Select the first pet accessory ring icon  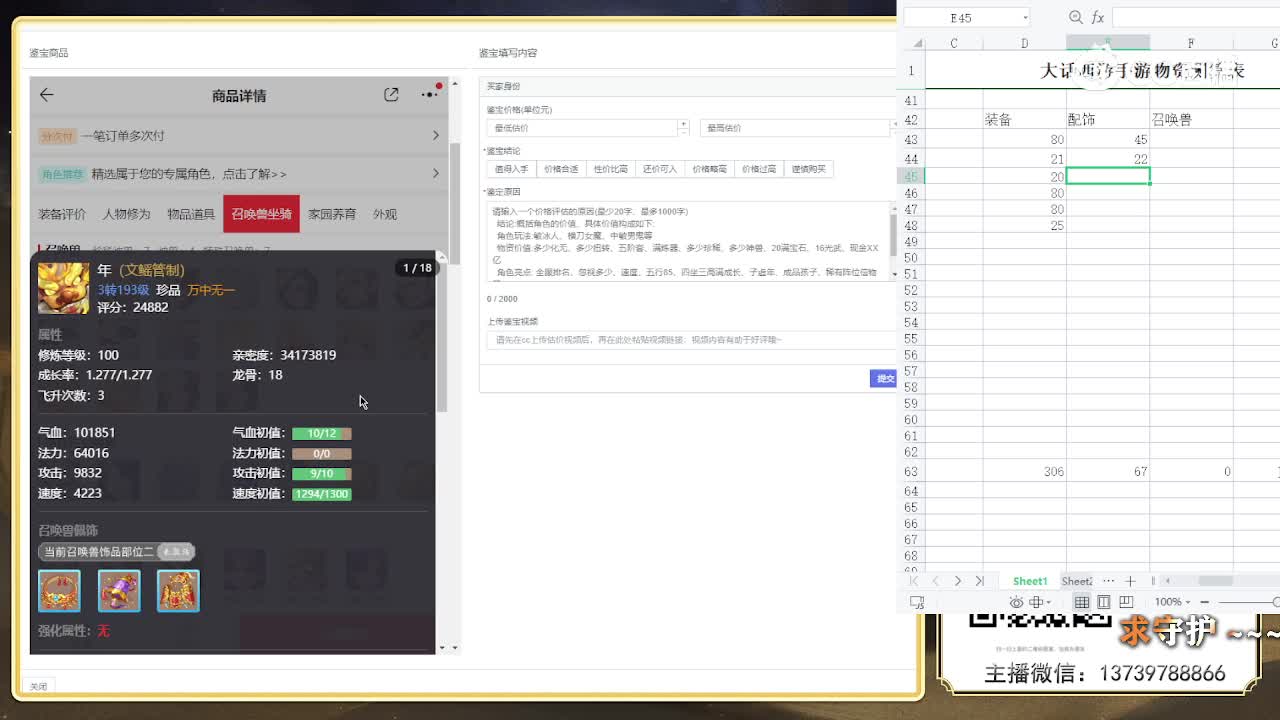click(59, 591)
